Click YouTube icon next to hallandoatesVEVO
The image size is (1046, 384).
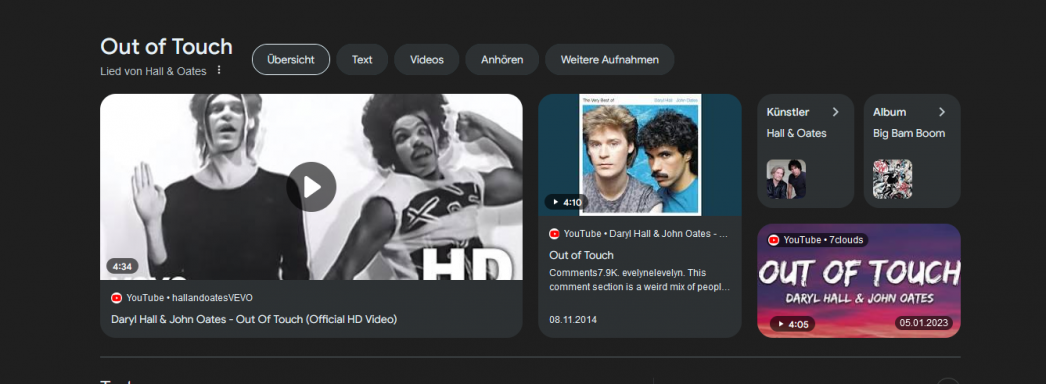pyautogui.click(x=117, y=298)
